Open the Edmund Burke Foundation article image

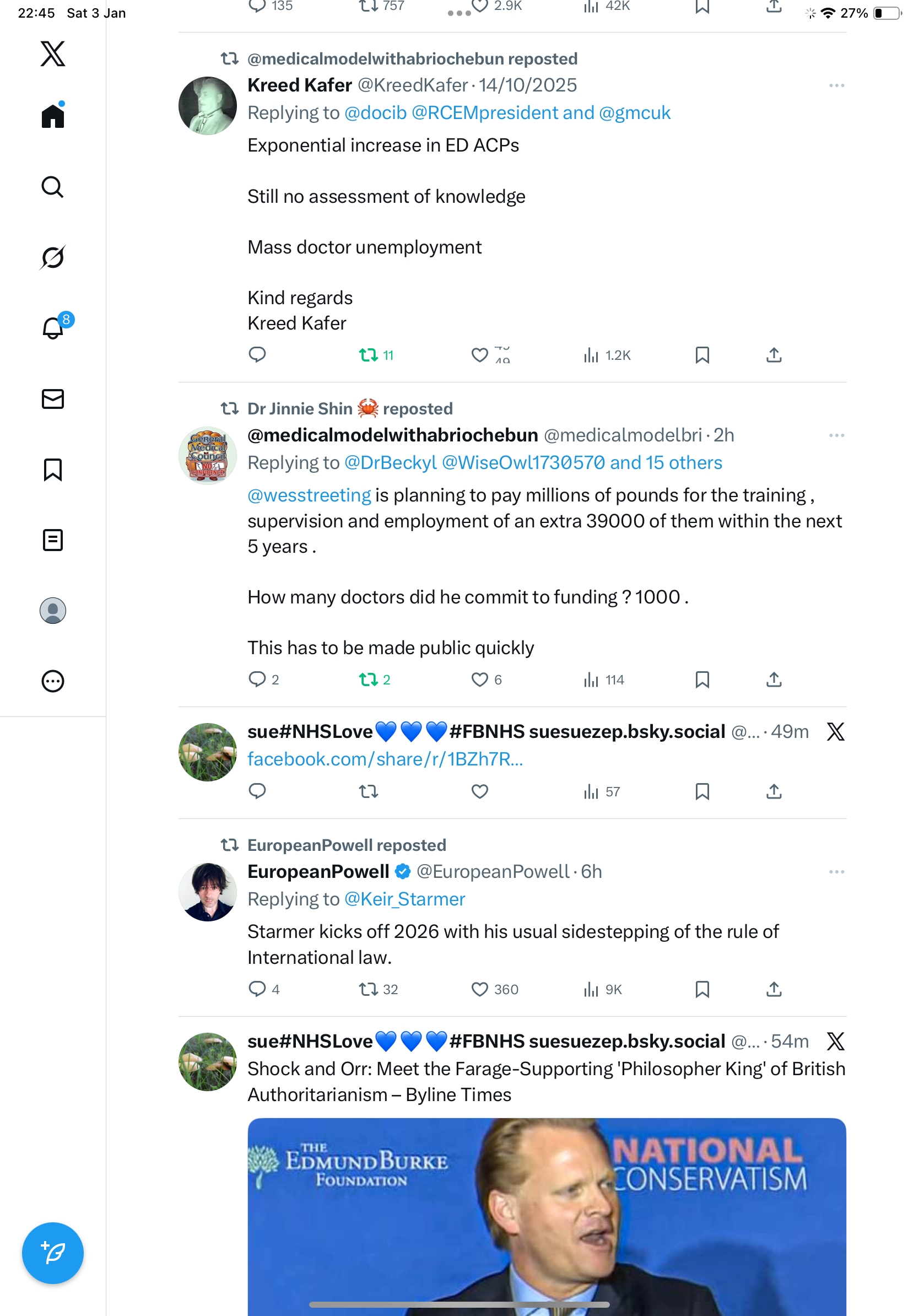point(546,1215)
